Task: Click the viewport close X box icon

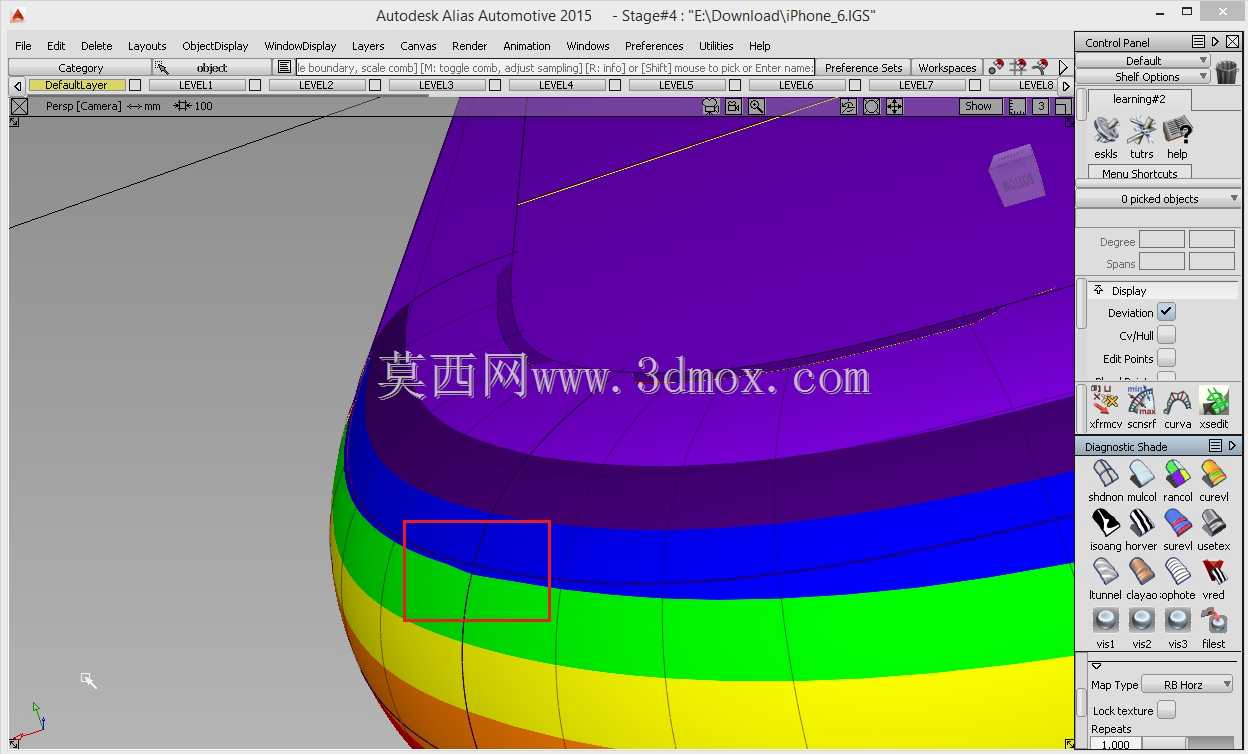Action: pyautogui.click(x=19, y=106)
